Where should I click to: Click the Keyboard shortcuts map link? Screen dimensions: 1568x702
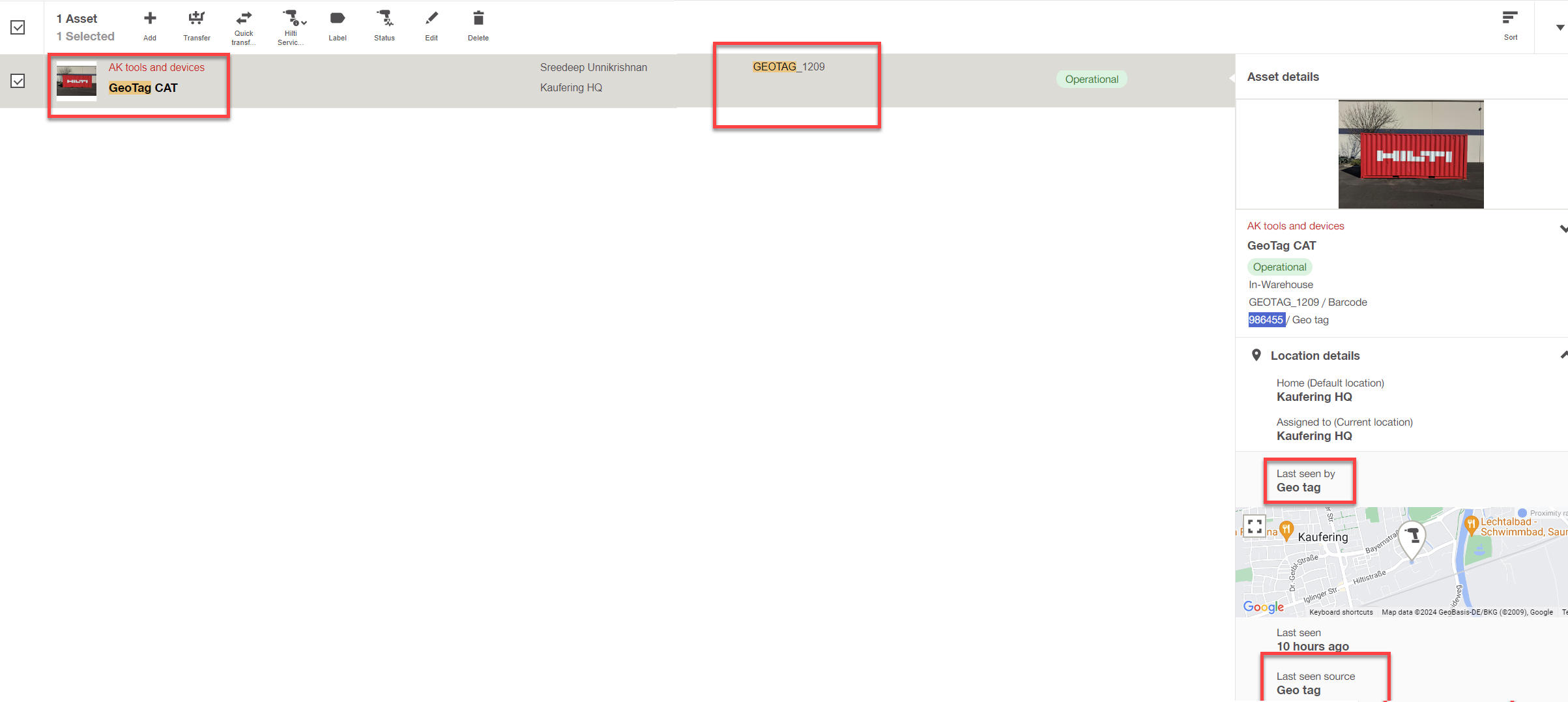pyautogui.click(x=1341, y=612)
